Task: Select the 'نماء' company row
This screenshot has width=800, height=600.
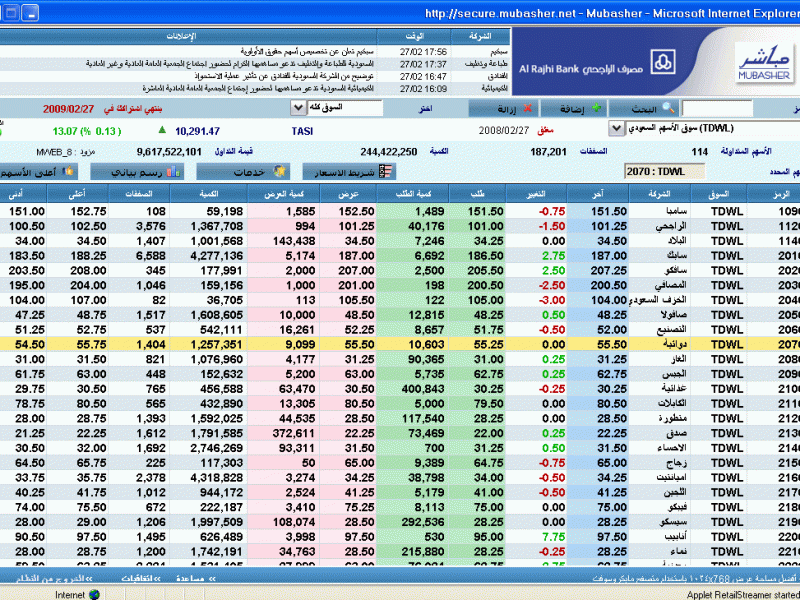Action: [x=400, y=552]
